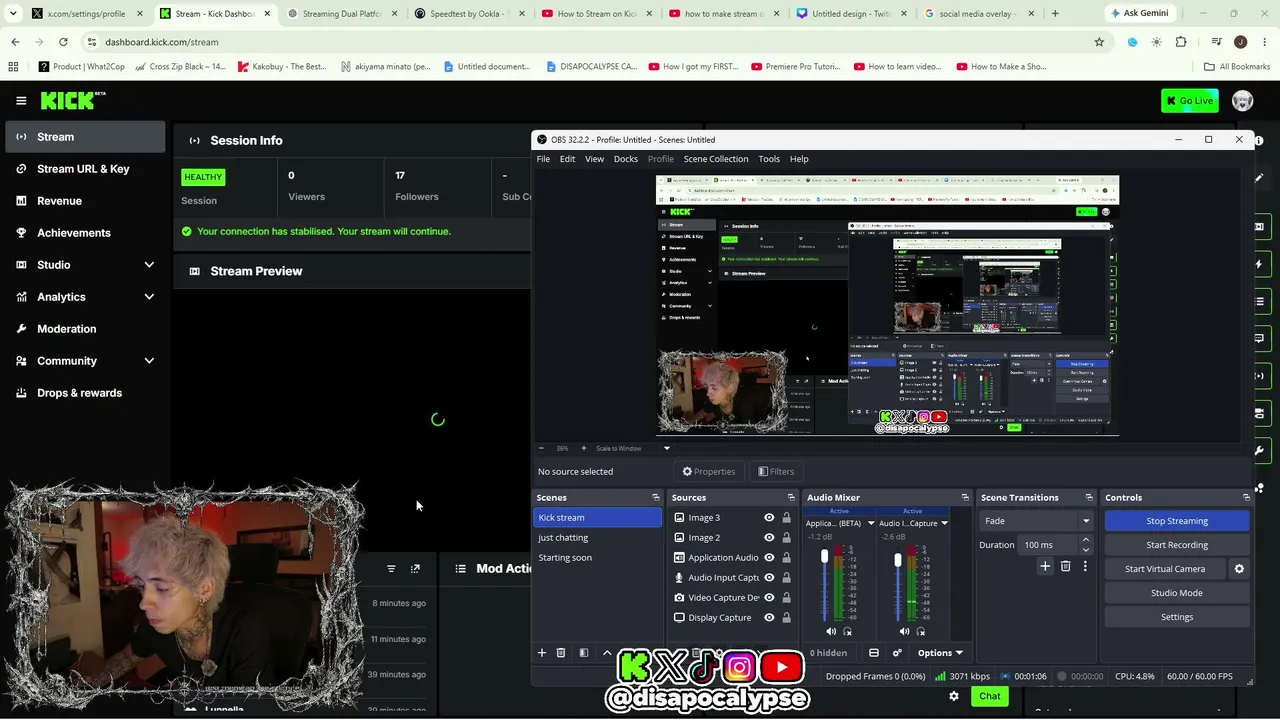Screen dimensions: 1280x720
Task: Click the Kick logo in the dashboard header
Action: point(73,100)
